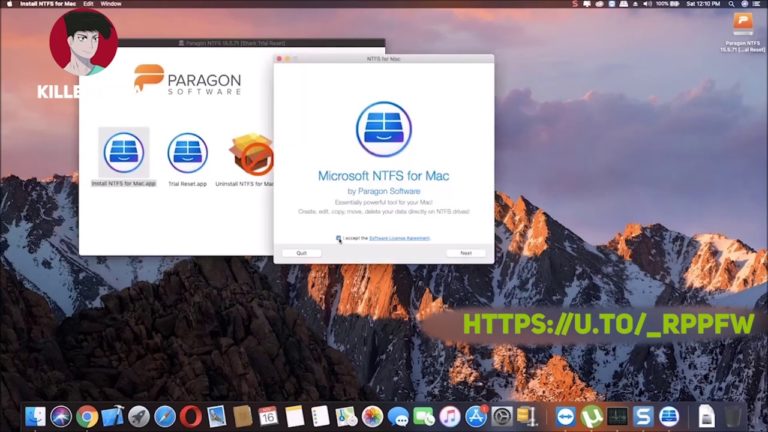Open the Apple menu
The height and width of the screenshot is (432, 768).
pos(9,4)
